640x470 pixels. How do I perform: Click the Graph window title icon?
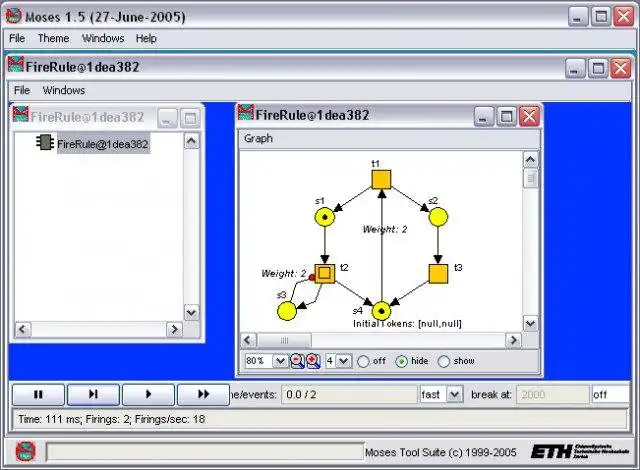pos(246,113)
